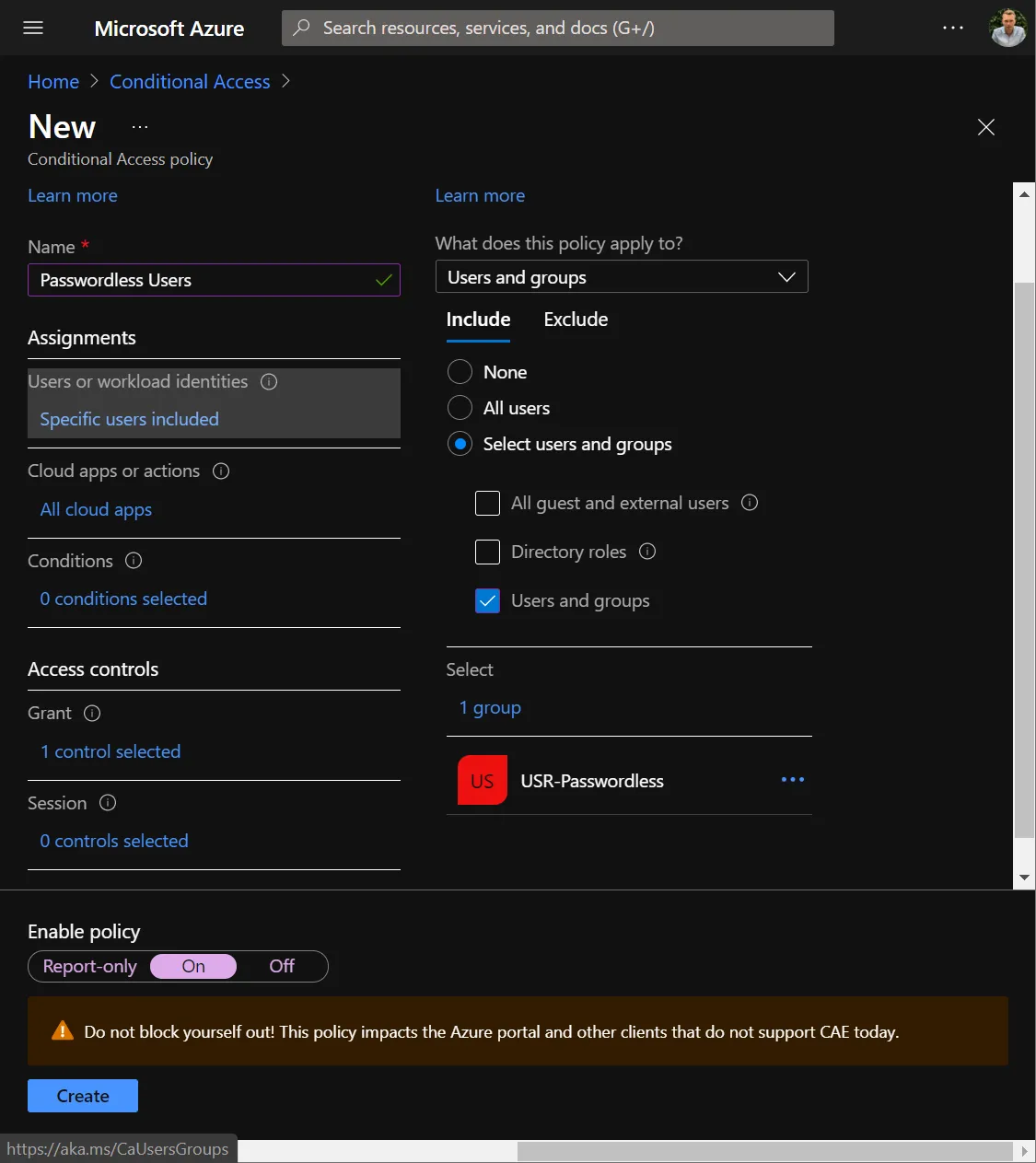Go to Conditional Access breadcrumb

coord(190,81)
